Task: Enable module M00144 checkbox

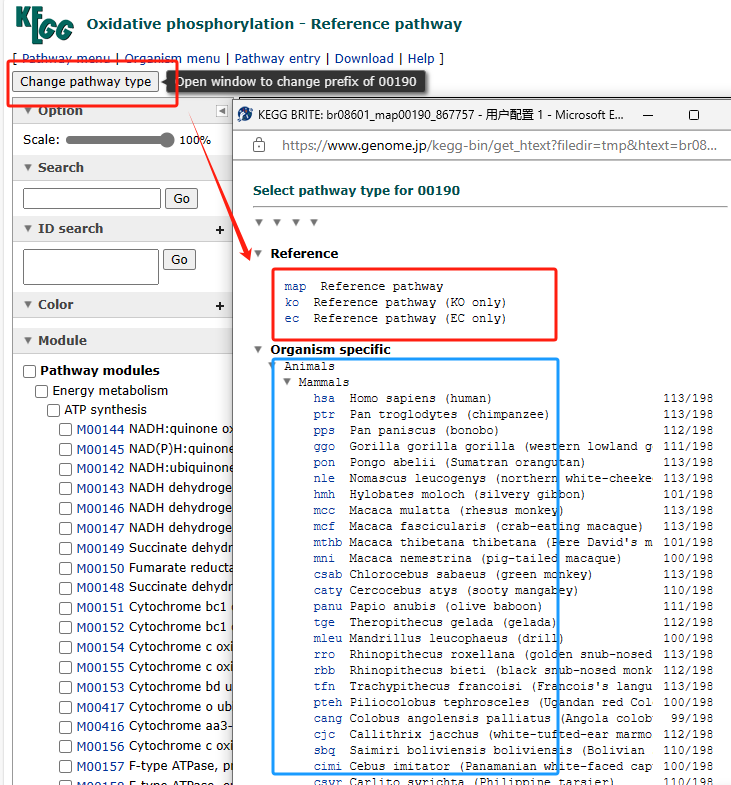Action: [x=66, y=430]
